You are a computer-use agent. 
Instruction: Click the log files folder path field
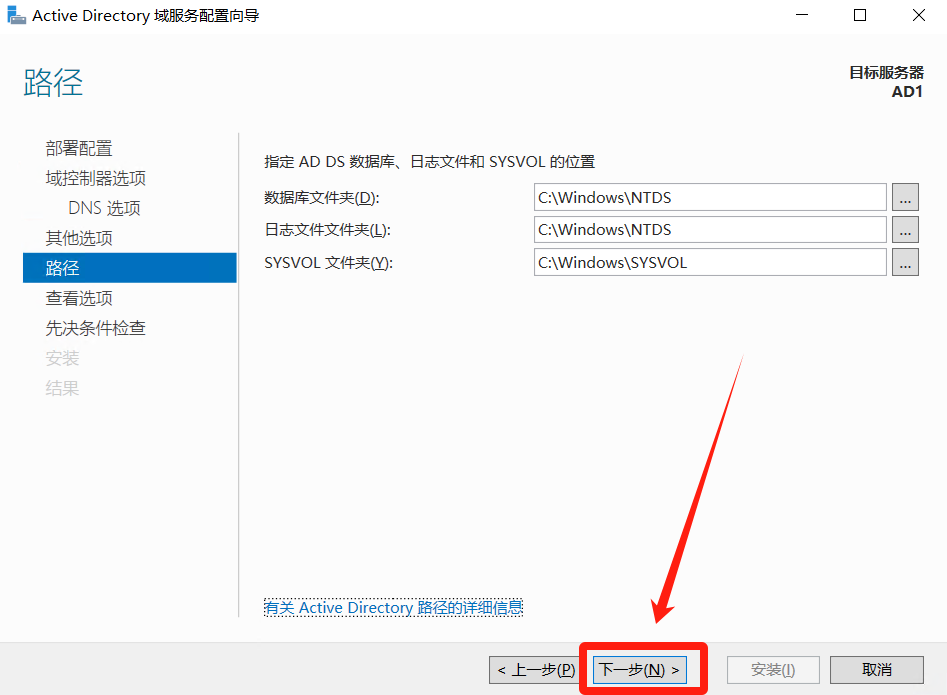tap(710, 230)
